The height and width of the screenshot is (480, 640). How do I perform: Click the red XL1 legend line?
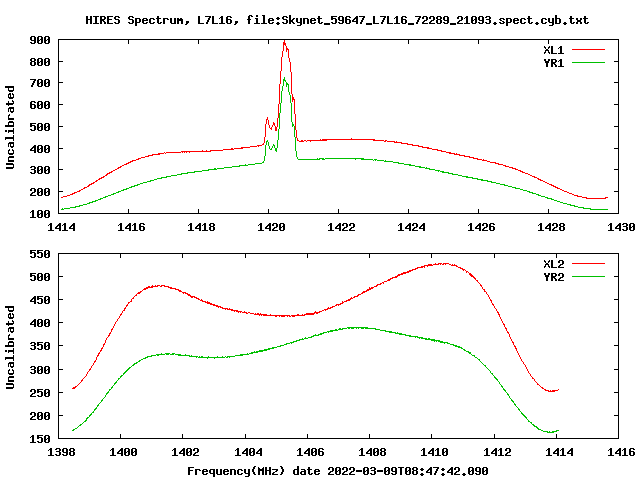588,50
